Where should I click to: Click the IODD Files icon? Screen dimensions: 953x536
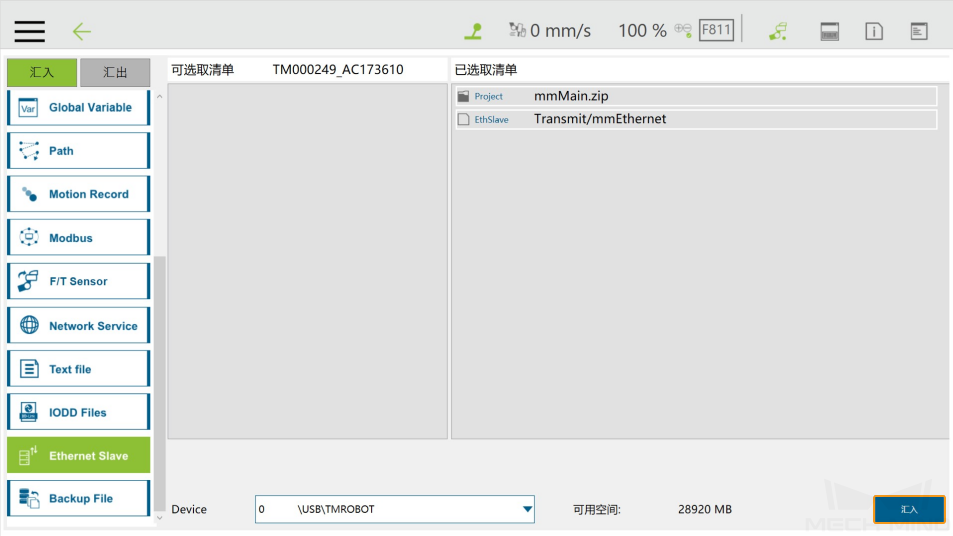point(29,412)
